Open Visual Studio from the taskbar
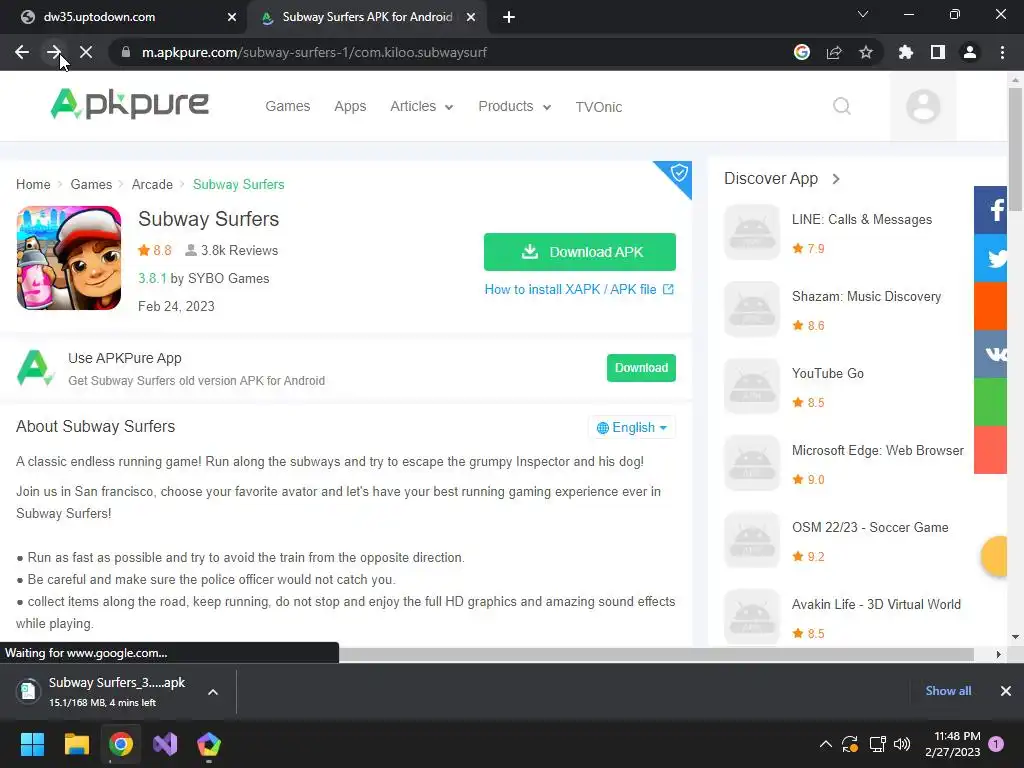1024x768 pixels. [165, 744]
